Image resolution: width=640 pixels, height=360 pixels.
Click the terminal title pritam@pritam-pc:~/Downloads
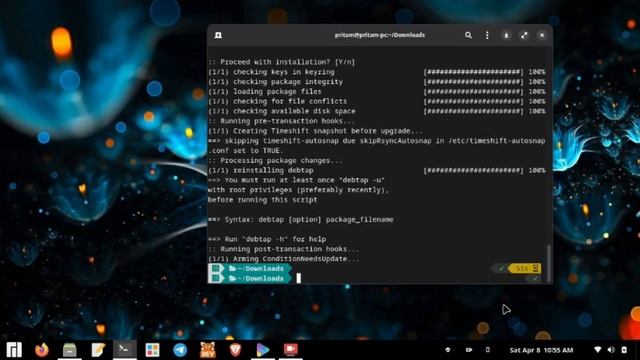[x=380, y=35]
